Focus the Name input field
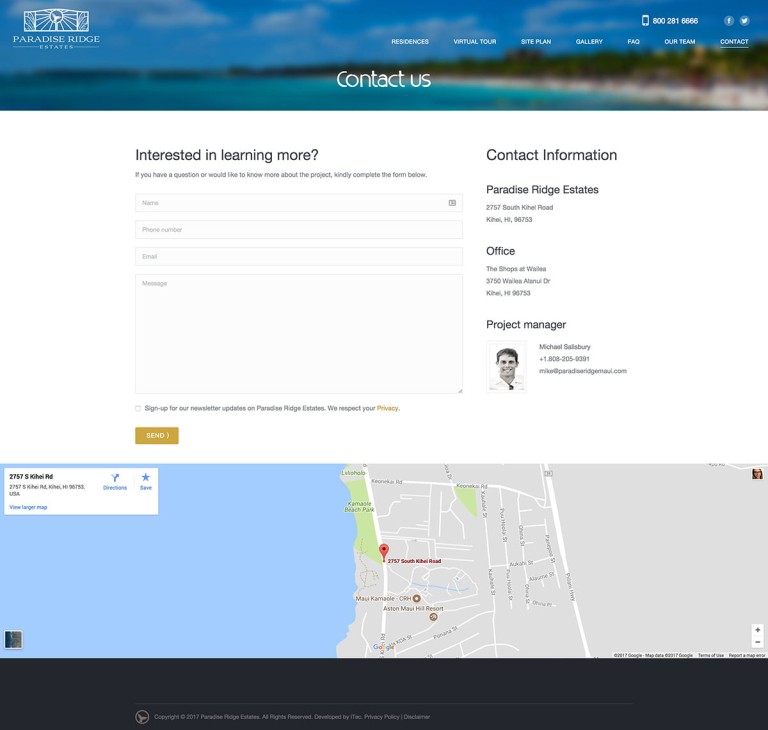This screenshot has width=768, height=730. (x=299, y=203)
